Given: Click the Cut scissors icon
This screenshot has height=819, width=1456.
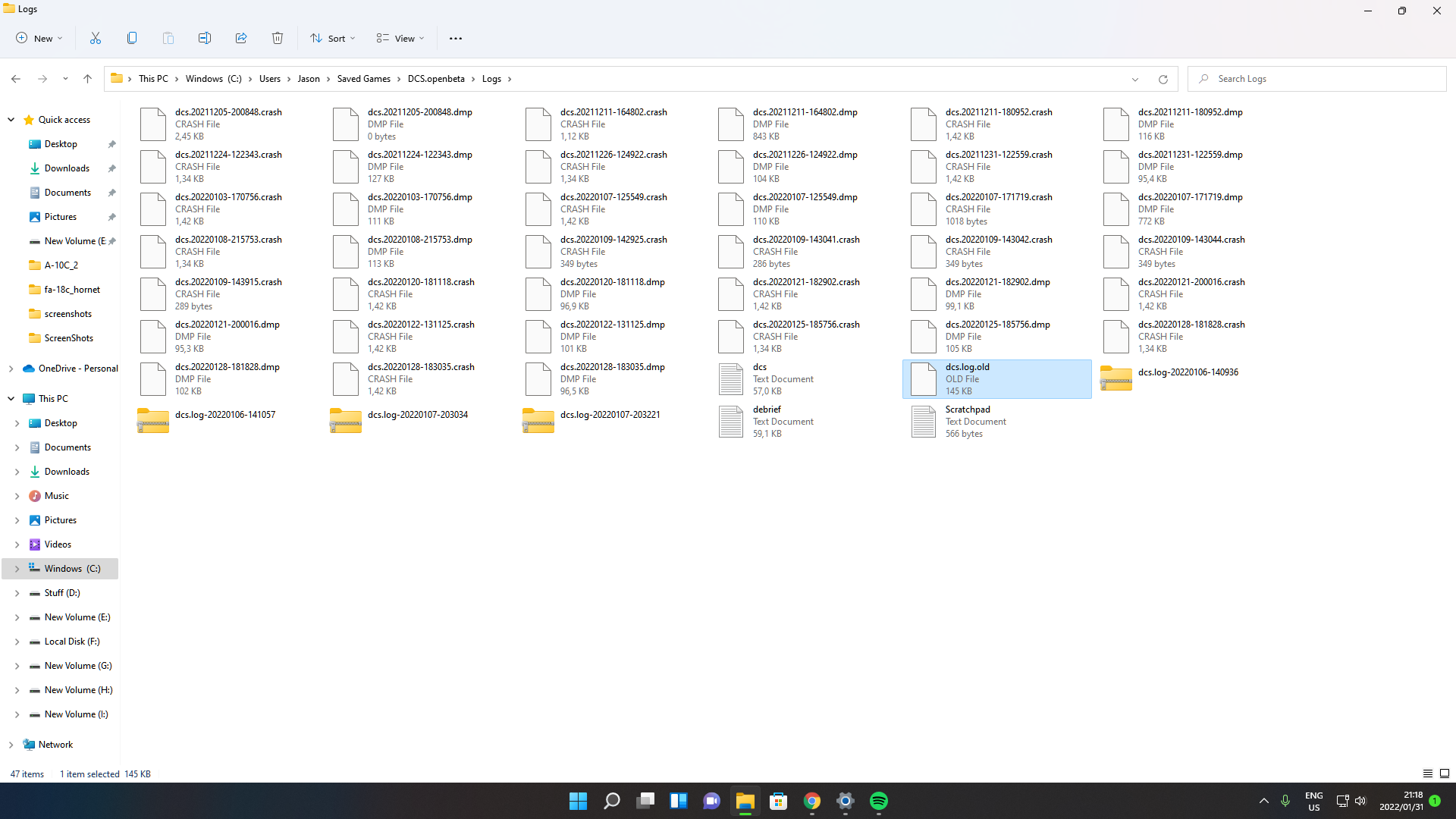Looking at the screenshot, I should pos(96,38).
